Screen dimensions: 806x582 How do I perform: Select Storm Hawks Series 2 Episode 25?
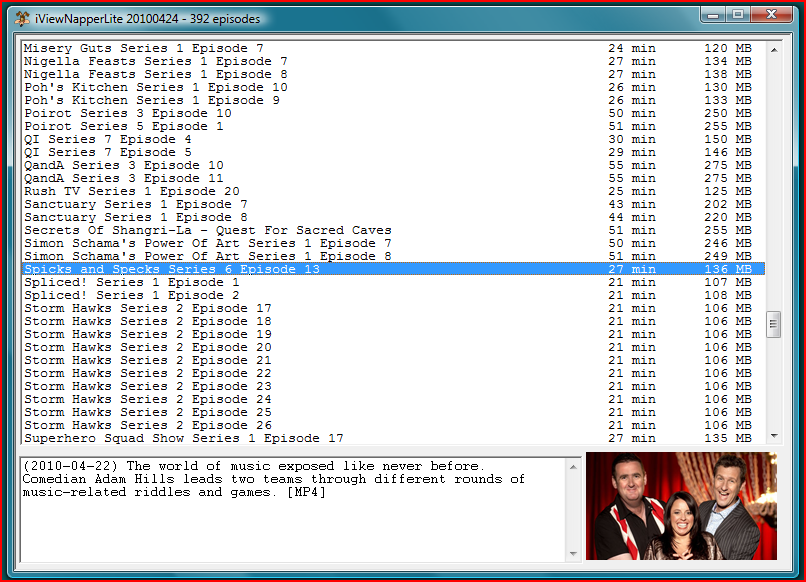(x=394, y=412)
